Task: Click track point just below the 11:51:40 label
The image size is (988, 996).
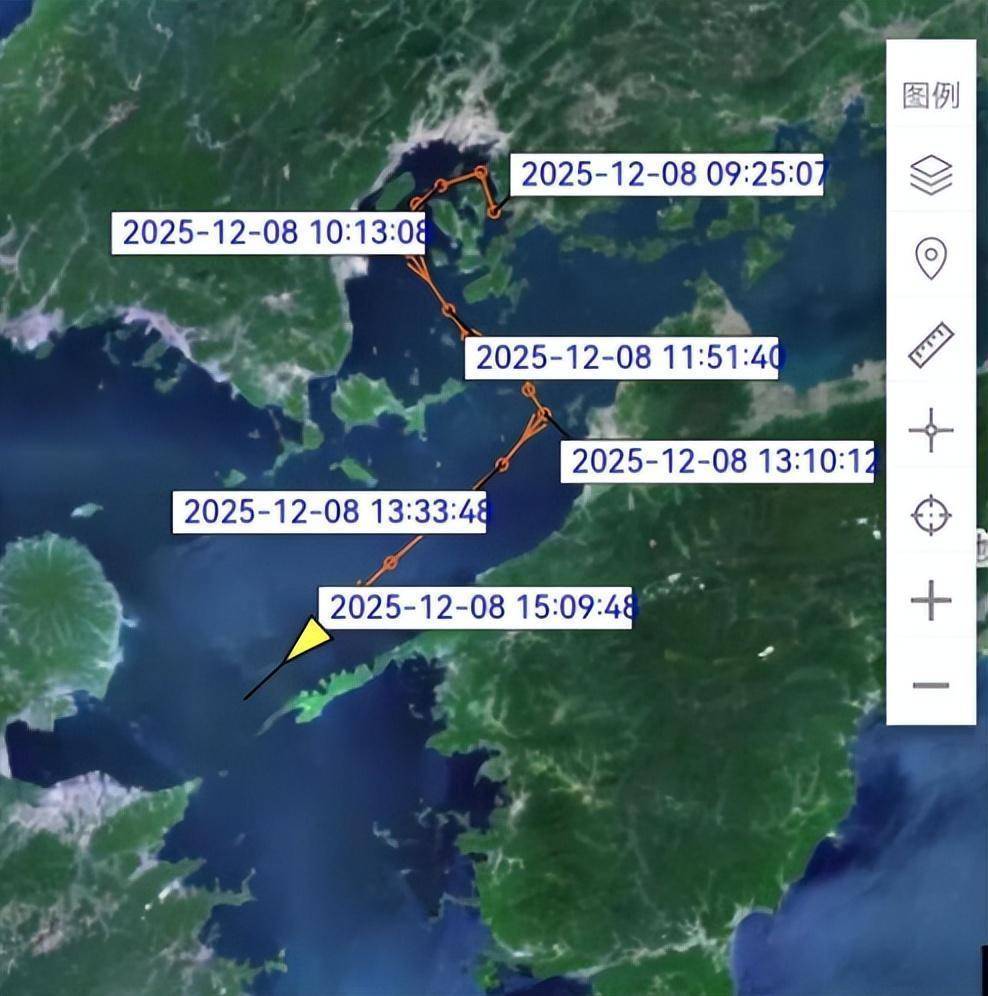Action: (x=529, y=390)
